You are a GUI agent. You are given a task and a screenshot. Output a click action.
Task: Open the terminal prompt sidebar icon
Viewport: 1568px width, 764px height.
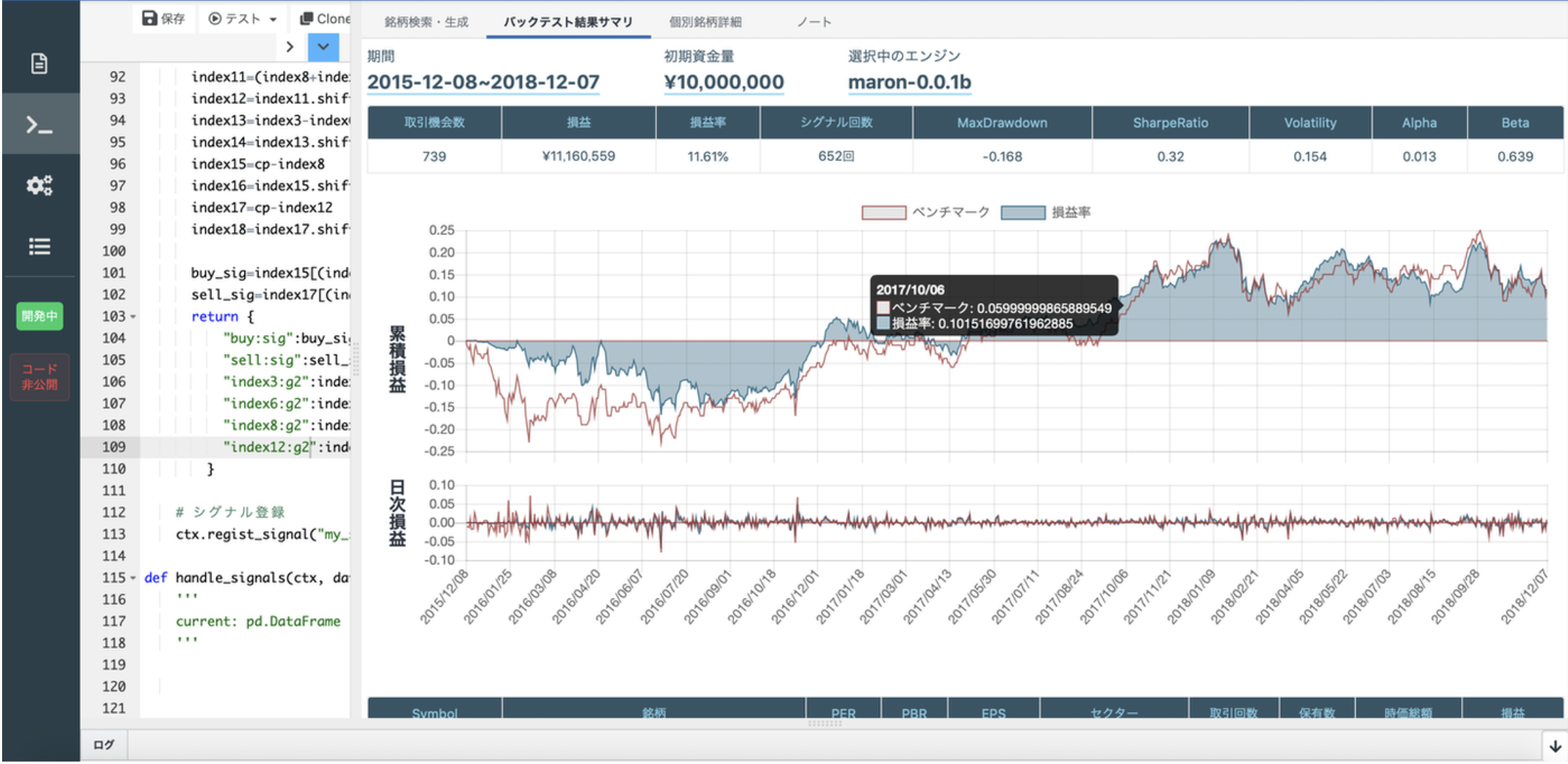click(x=39, y=125)
